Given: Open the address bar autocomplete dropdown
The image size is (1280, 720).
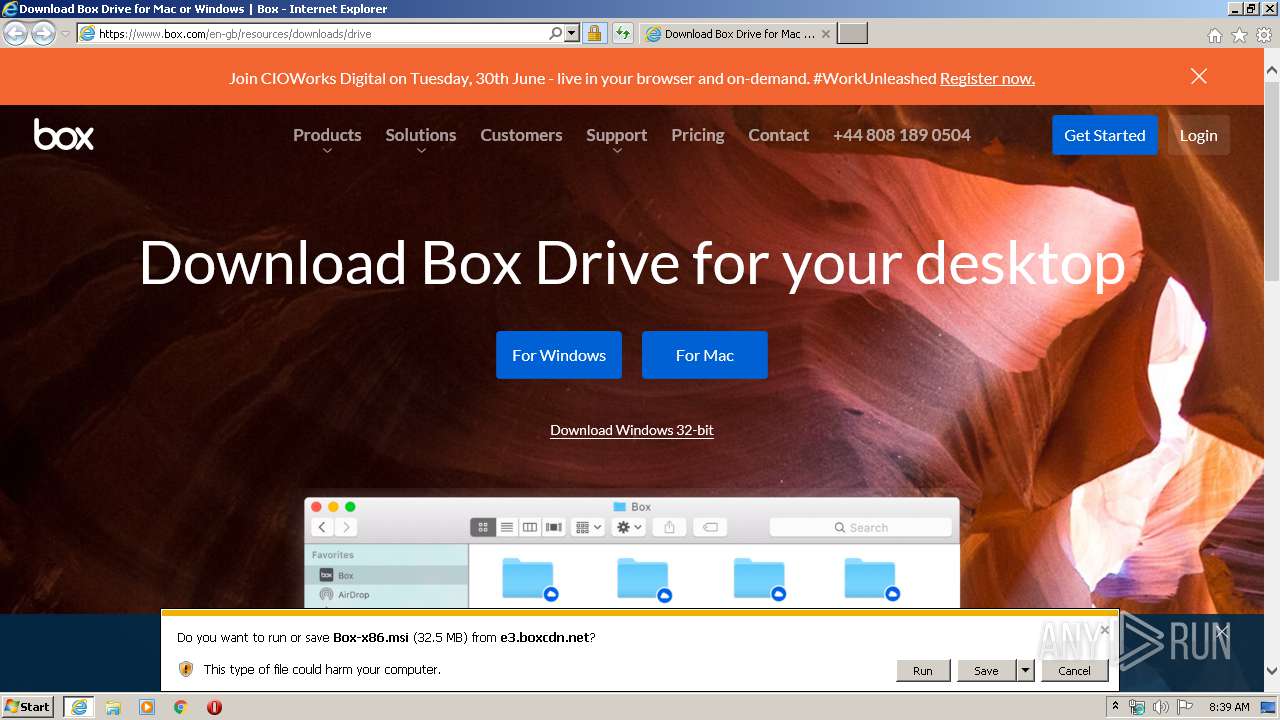Looking at the screenshot, I should (572, 33).
